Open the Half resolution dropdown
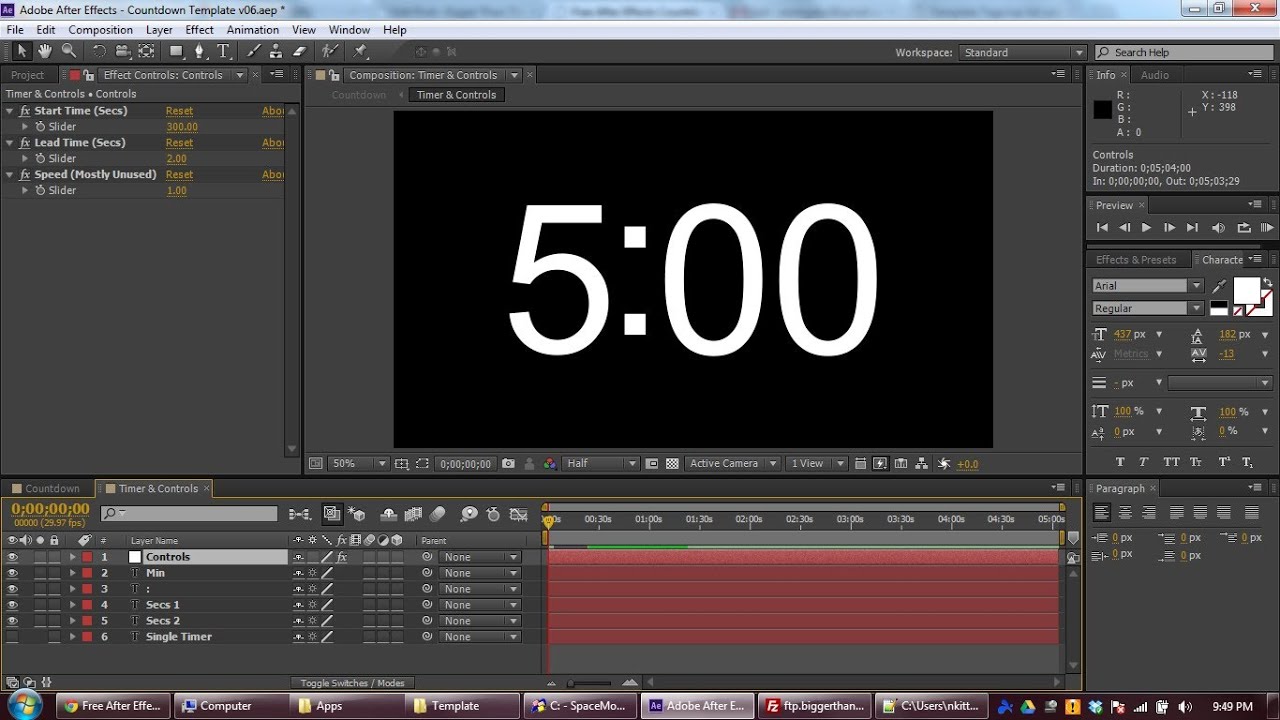 (601, 464)
